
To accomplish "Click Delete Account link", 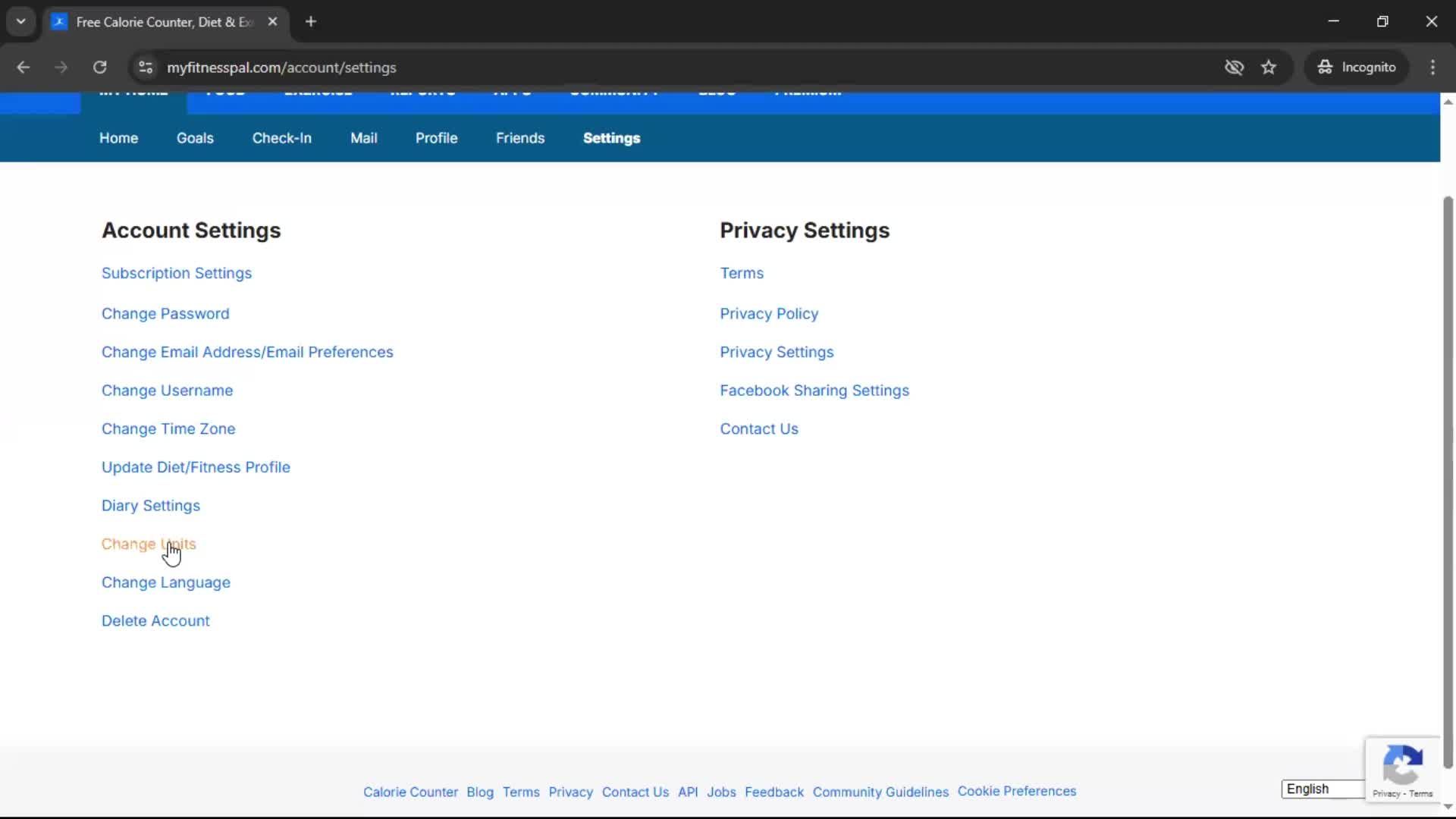I will pos(155,621).
